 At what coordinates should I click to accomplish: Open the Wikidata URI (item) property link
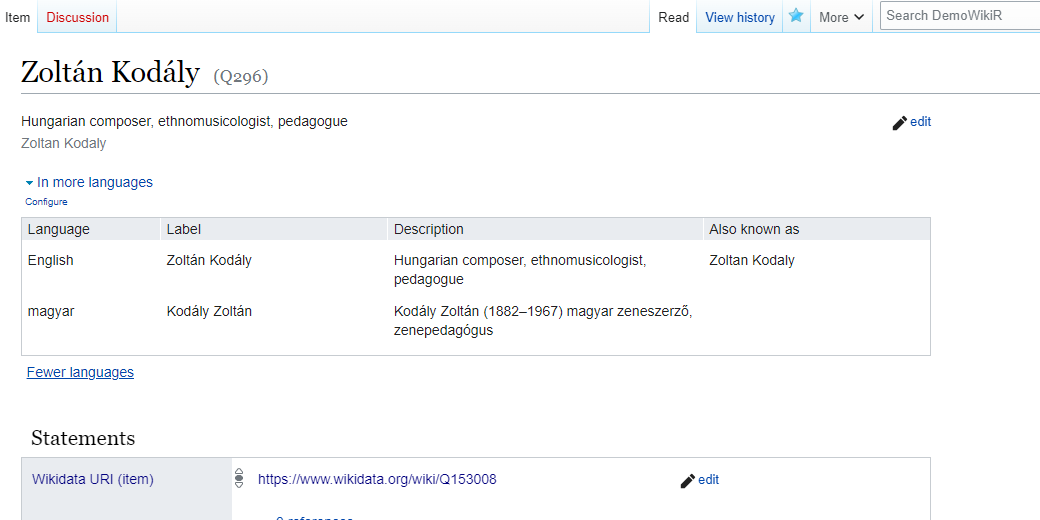[x=93, y=479]
